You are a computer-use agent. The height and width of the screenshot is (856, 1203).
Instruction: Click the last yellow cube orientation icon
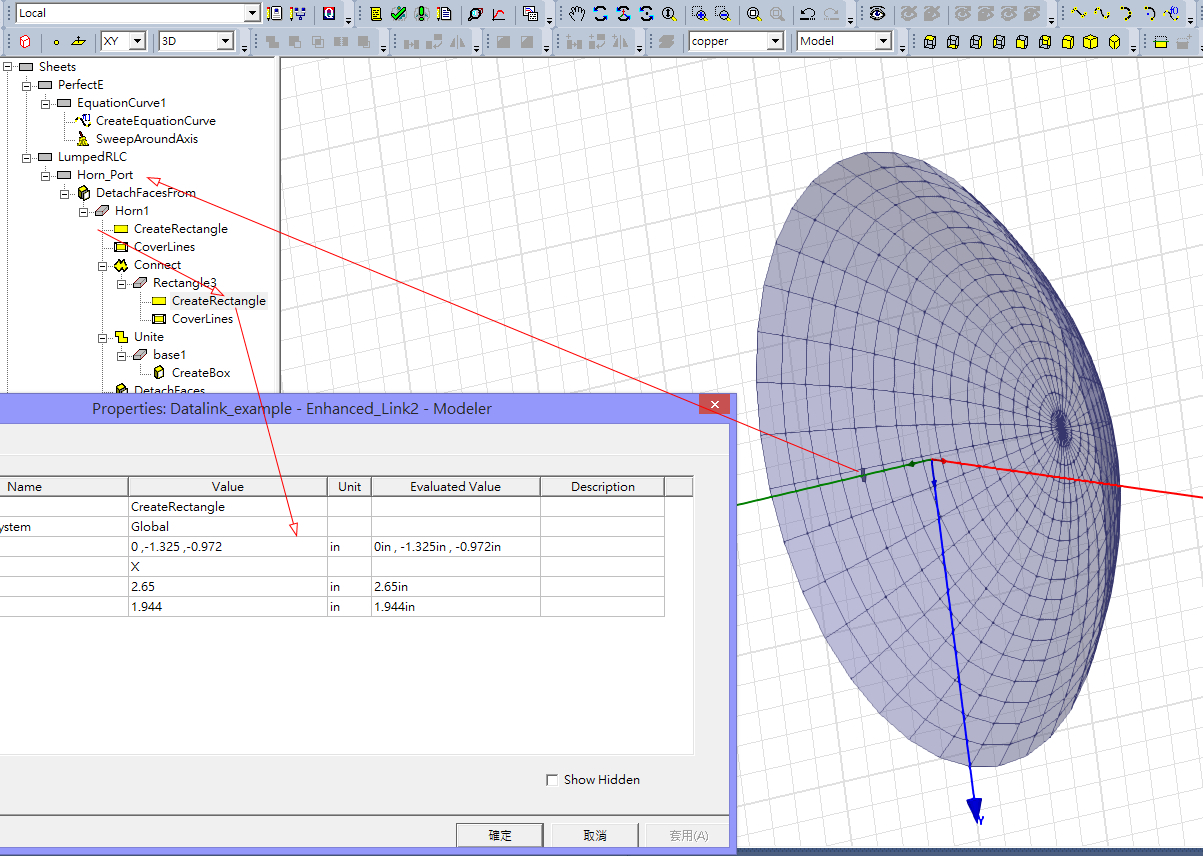coord(1114,42)
